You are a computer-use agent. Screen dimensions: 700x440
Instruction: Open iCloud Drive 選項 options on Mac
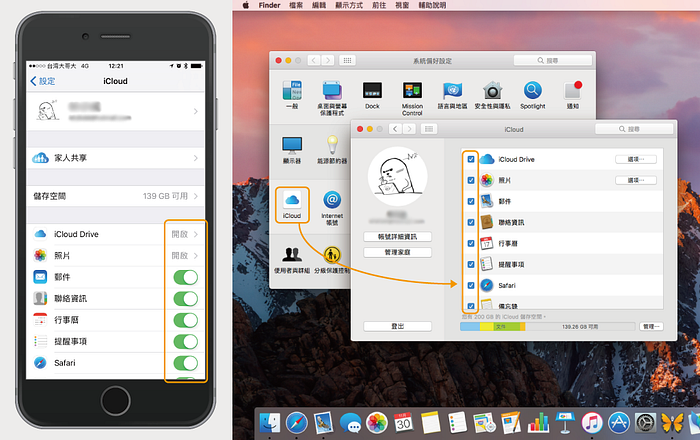[636, 159]
